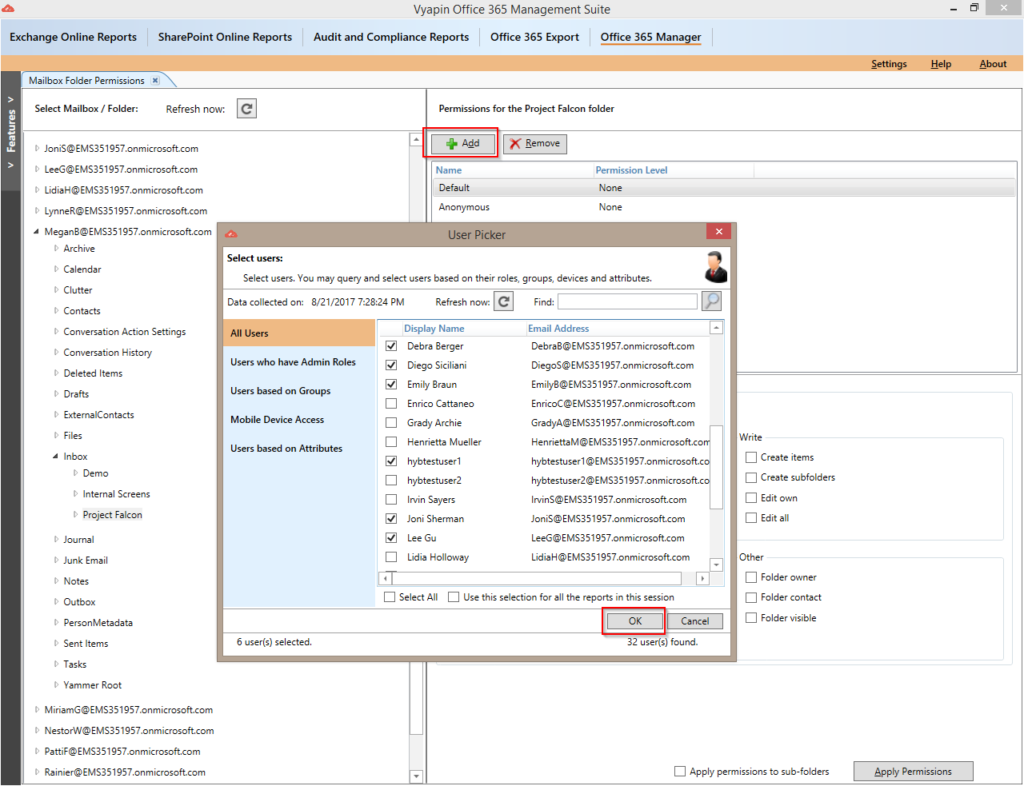Uncheck hybtestuser1

[391, 461]
